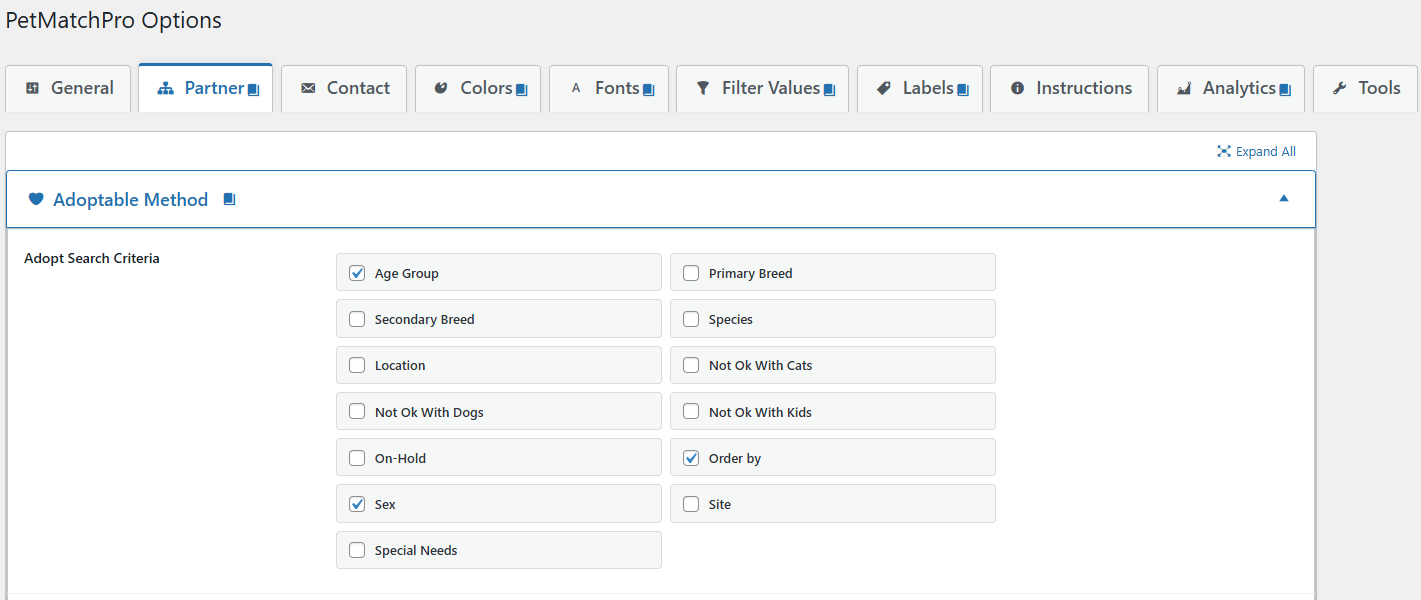Switch to the Instructions tab
The width and height of the screenshot is (1421, 600).
[1070, 89]
